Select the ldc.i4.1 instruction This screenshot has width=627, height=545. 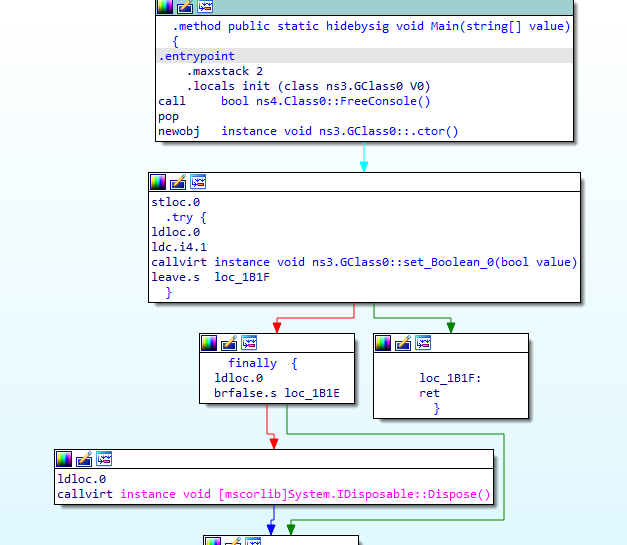click(x=179, y=247)
